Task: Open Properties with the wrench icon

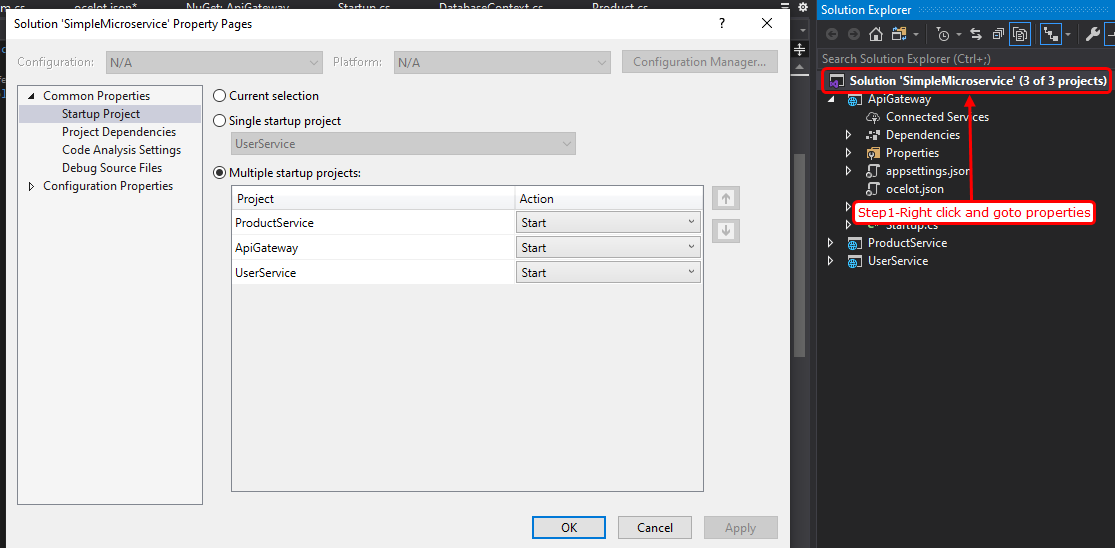Action: click(1092, 34)
